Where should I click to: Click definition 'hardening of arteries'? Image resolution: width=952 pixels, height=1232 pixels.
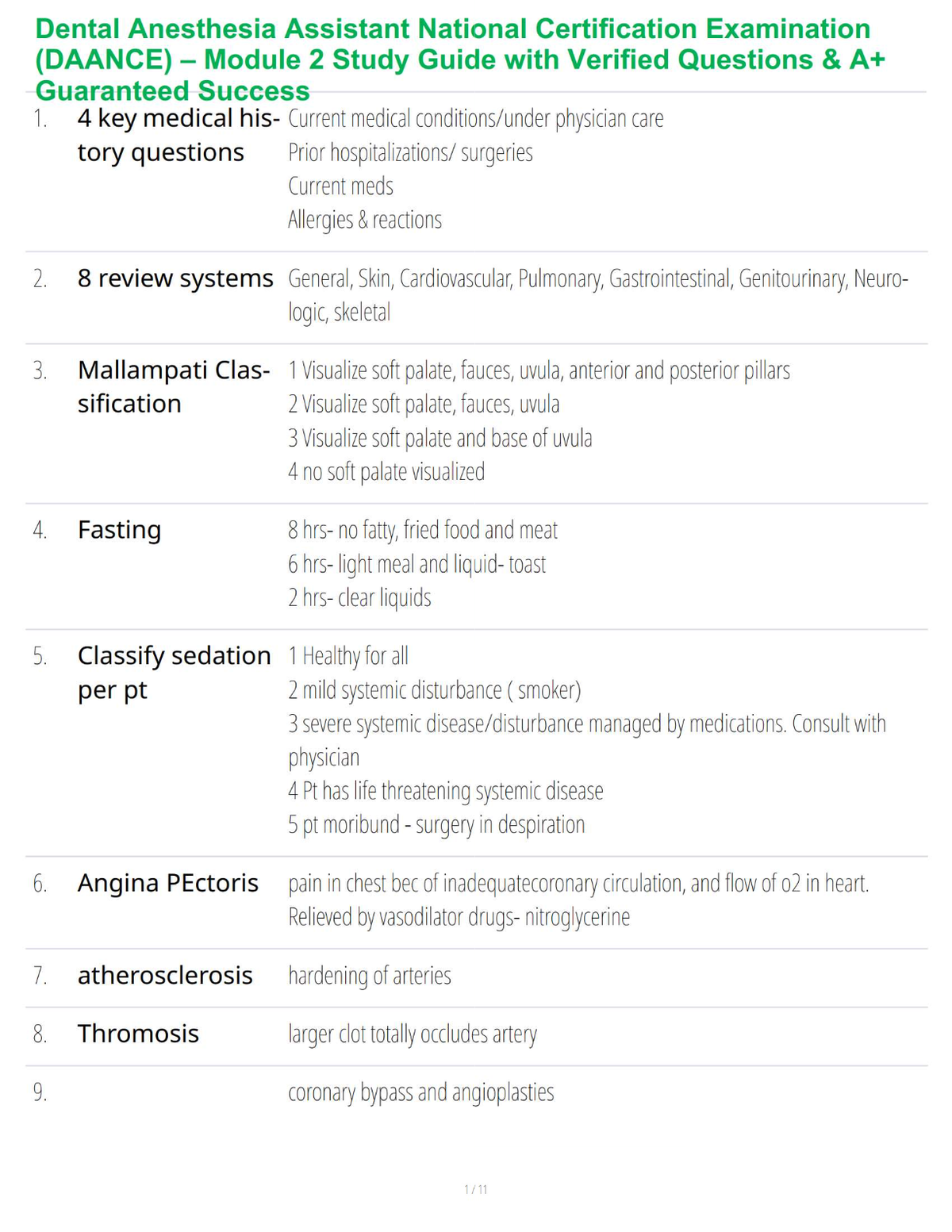tap(370, 976)
